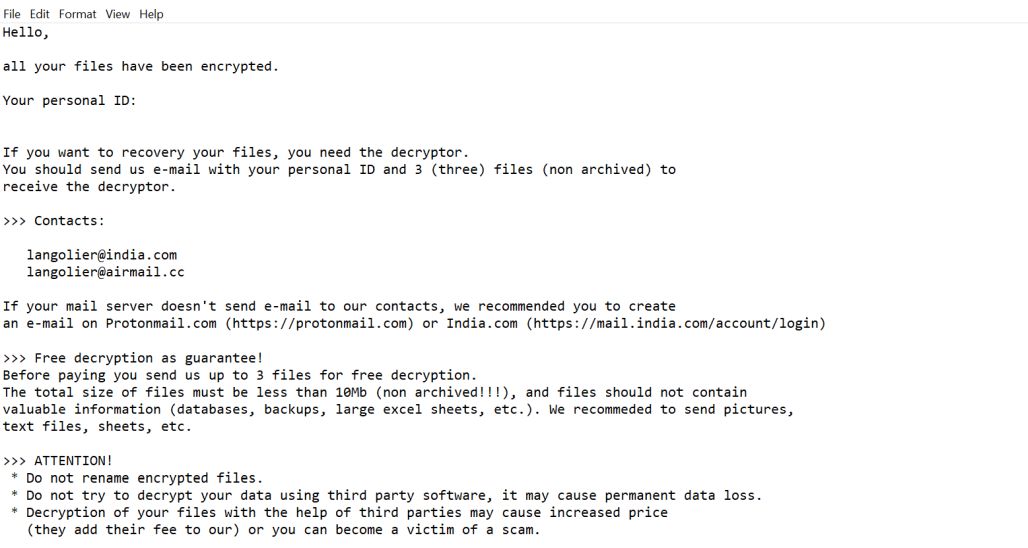Click the ">>> ATTENTION!" heading

pos(57,461)
